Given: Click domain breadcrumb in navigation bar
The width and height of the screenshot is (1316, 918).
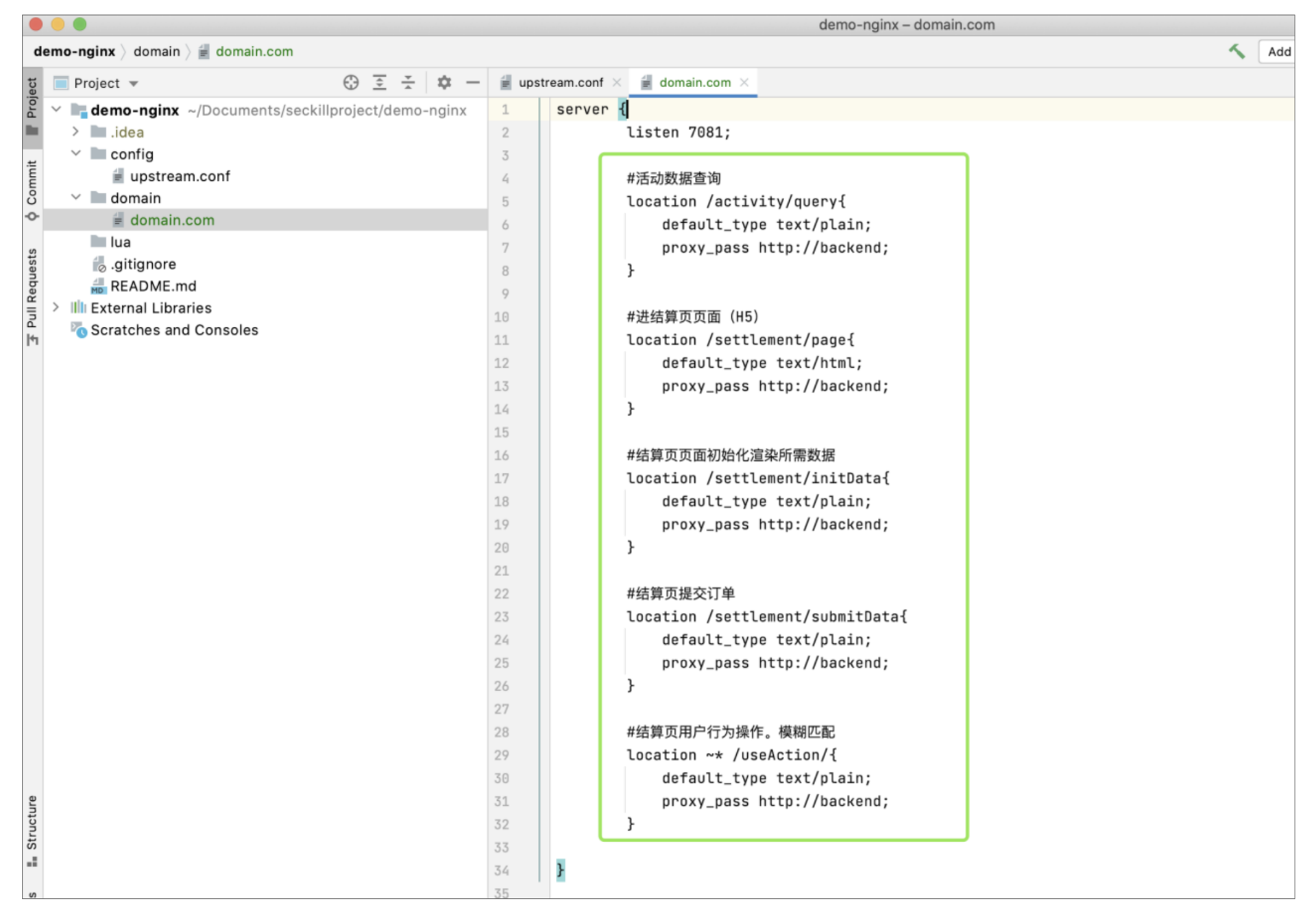Looking at the screenshot, I should point(156,52).
